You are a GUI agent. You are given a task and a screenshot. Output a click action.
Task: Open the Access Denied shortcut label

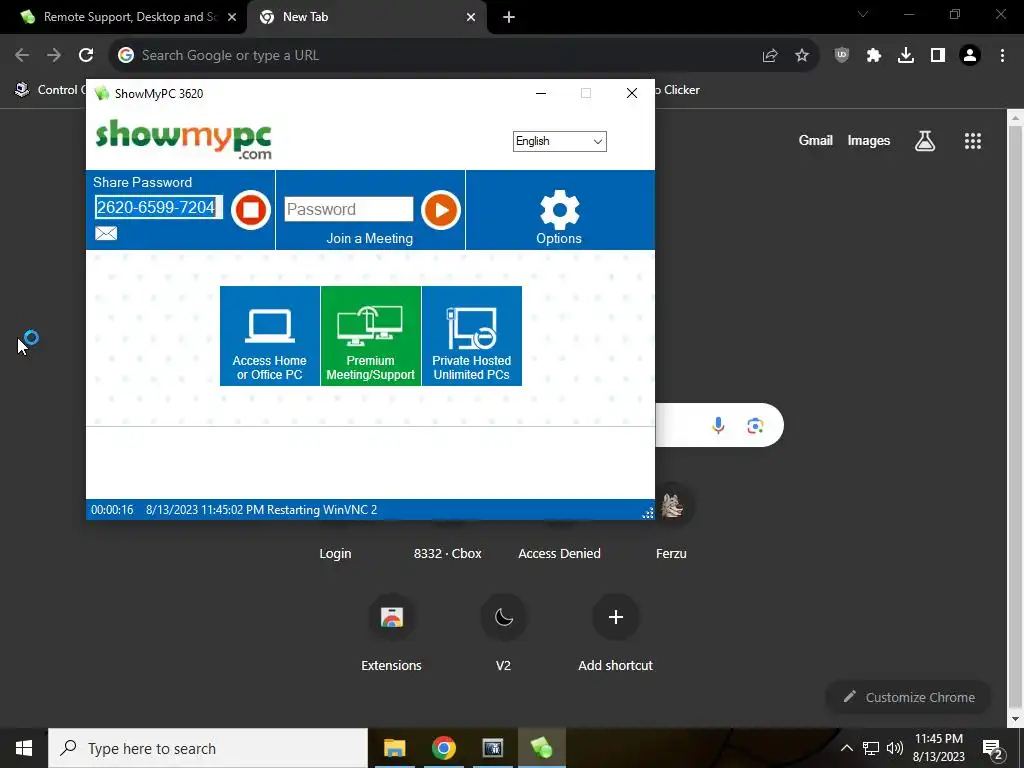pyautogui.click(x=560, y=554)
